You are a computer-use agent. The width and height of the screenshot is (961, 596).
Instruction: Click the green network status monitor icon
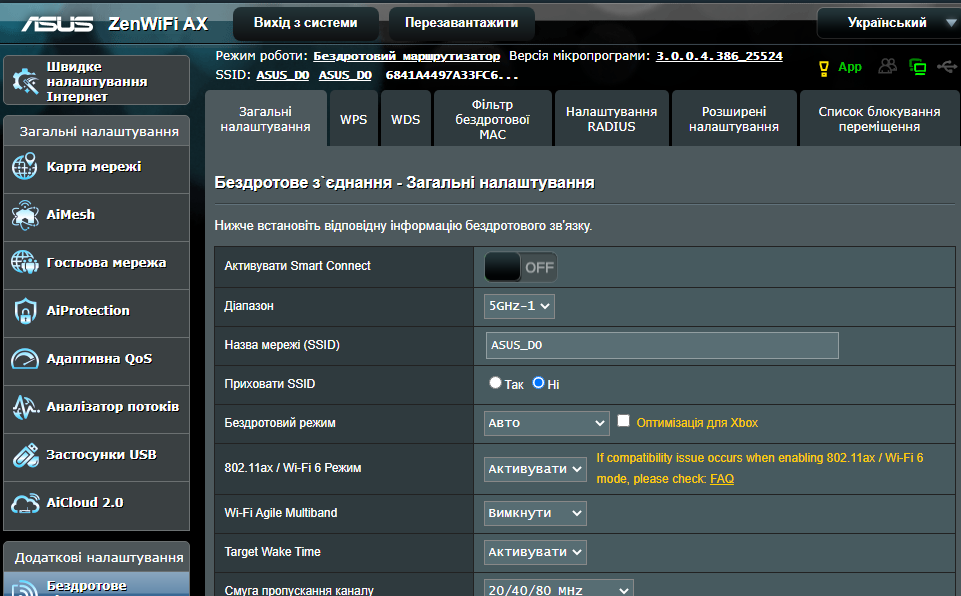pos(917,67)
